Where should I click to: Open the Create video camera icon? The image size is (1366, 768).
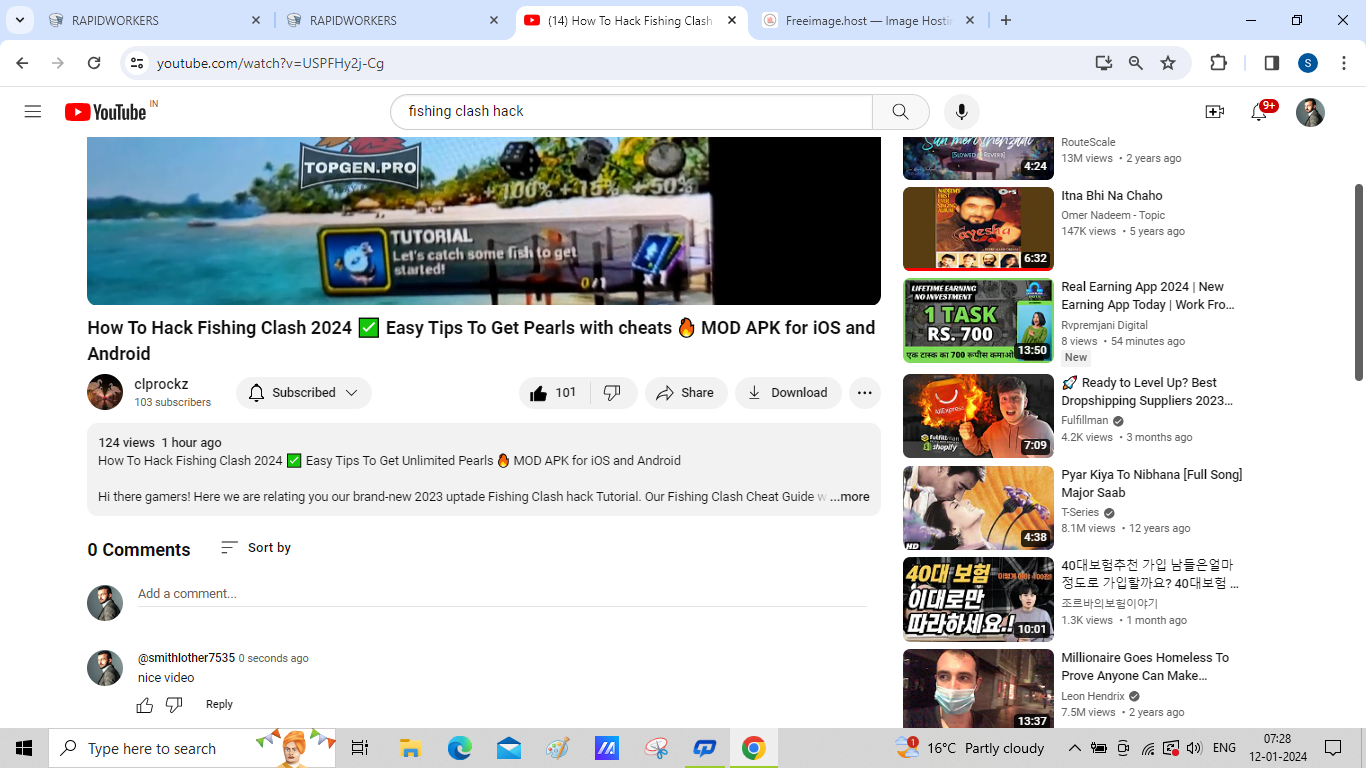coord(1214,112)
